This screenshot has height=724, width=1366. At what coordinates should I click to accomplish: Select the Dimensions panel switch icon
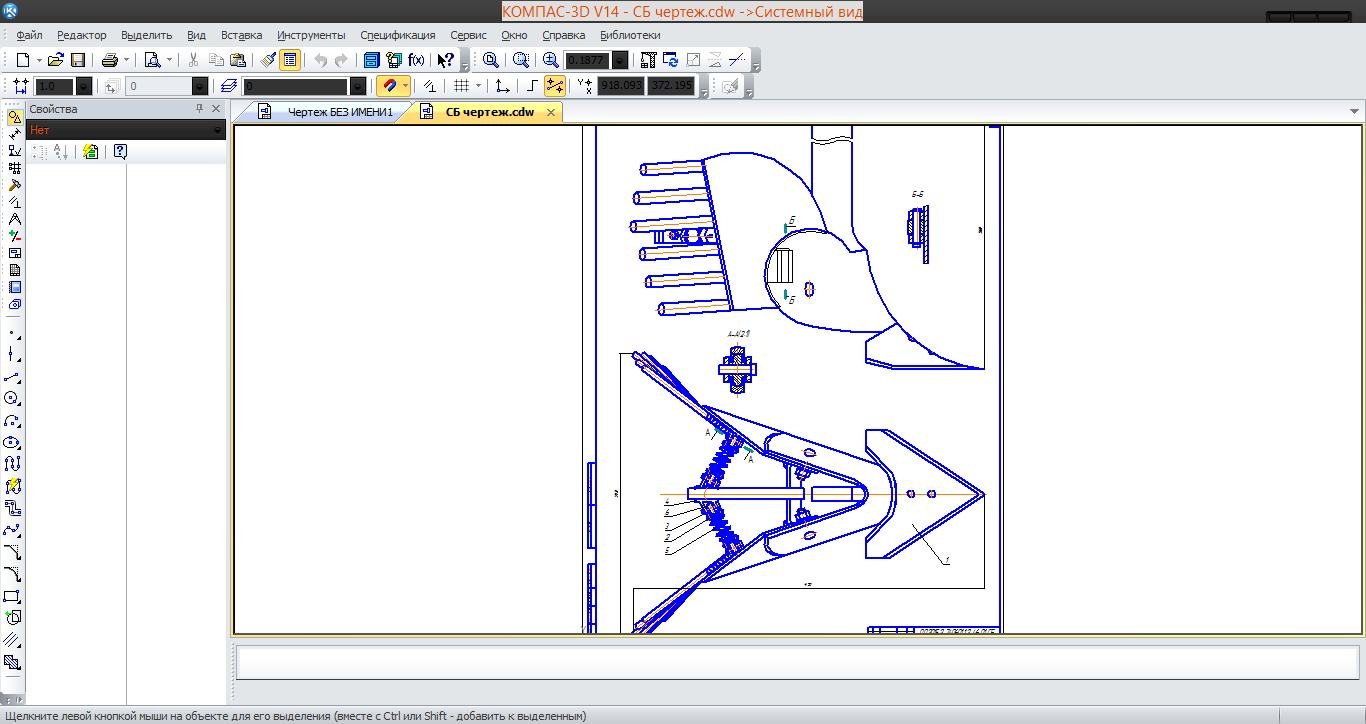coord(14,134)
